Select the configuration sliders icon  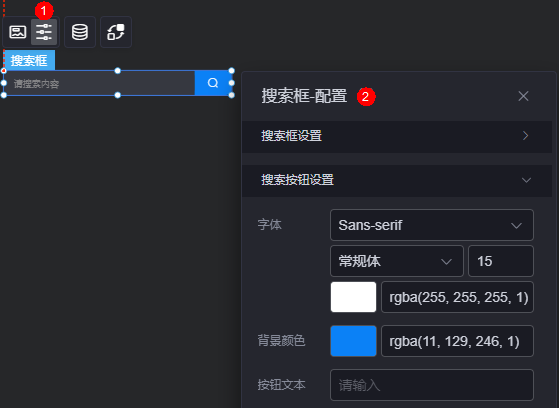point(44,32)
